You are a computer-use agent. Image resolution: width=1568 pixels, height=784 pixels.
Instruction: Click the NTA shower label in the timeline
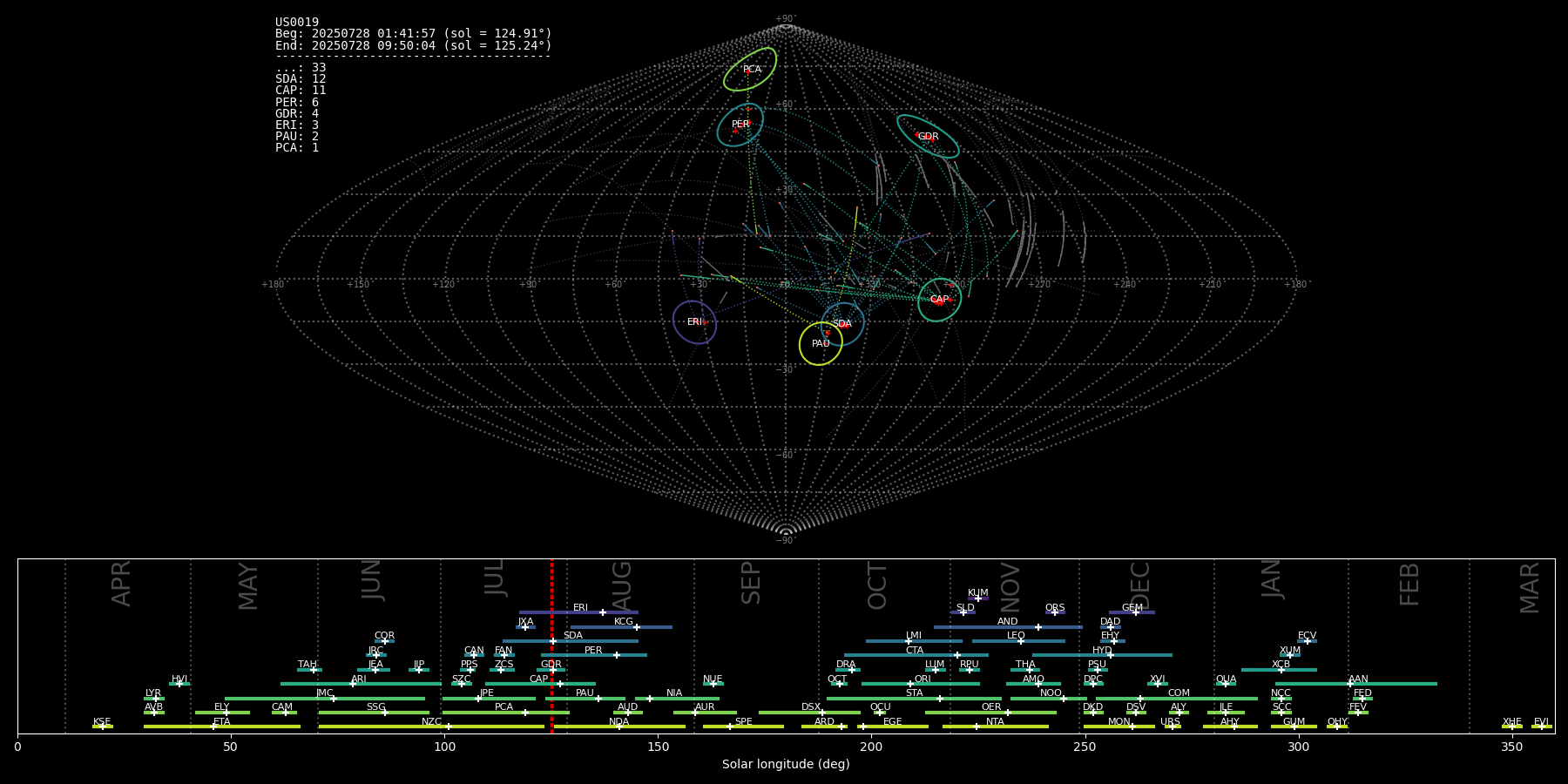pyautogui.click(x=996, y=722)
